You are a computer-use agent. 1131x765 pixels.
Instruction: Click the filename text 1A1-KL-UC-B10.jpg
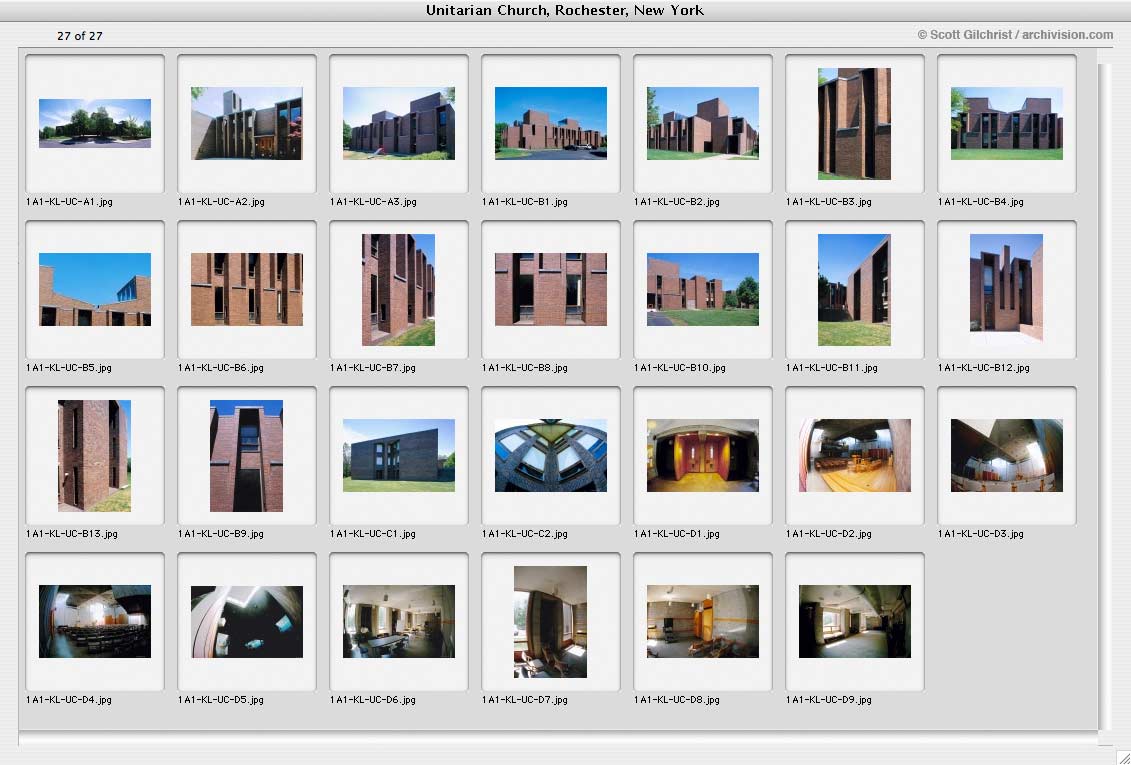pos(679,368)
